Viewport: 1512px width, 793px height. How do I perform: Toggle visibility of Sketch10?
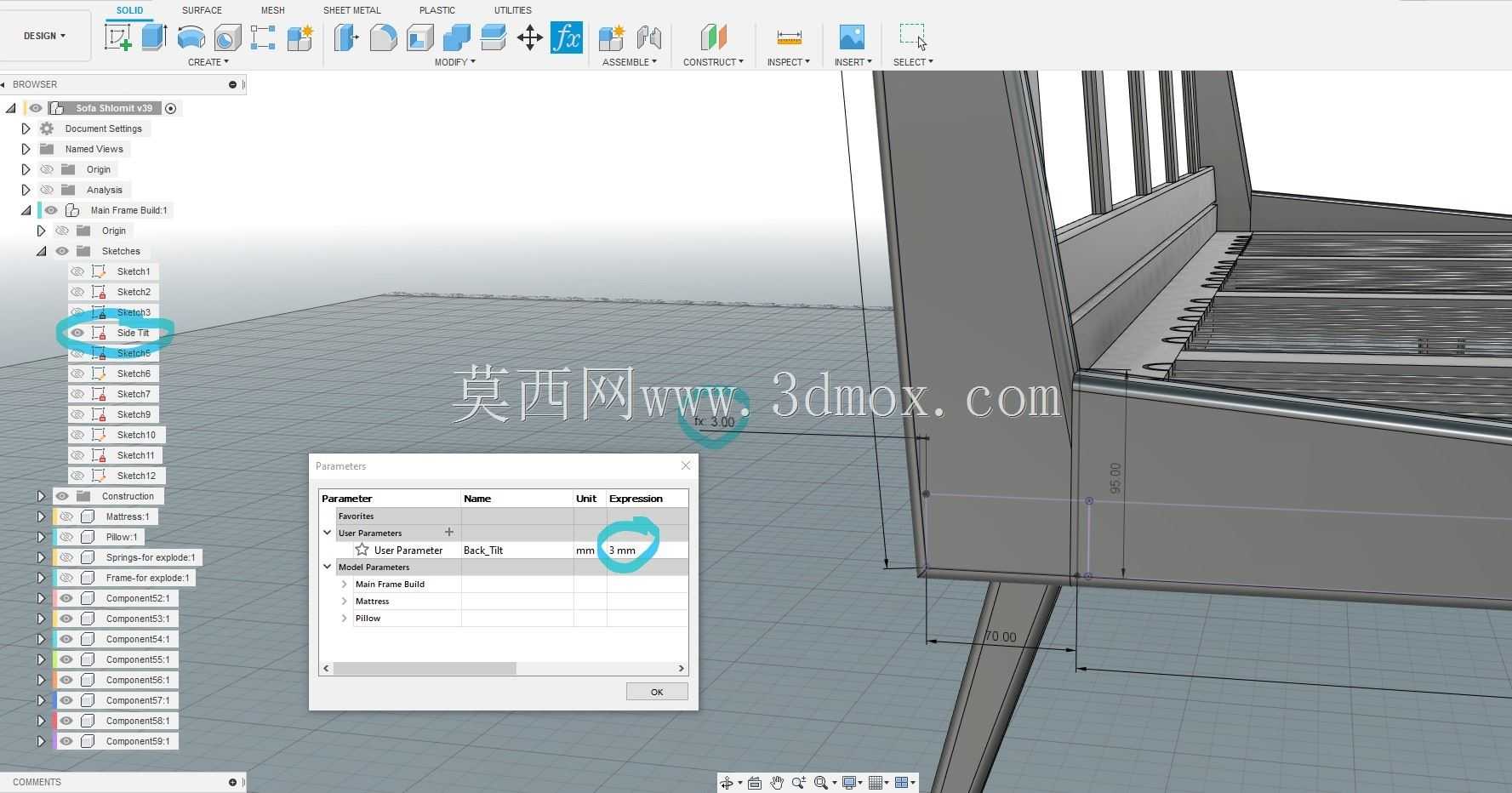(77, 435)
